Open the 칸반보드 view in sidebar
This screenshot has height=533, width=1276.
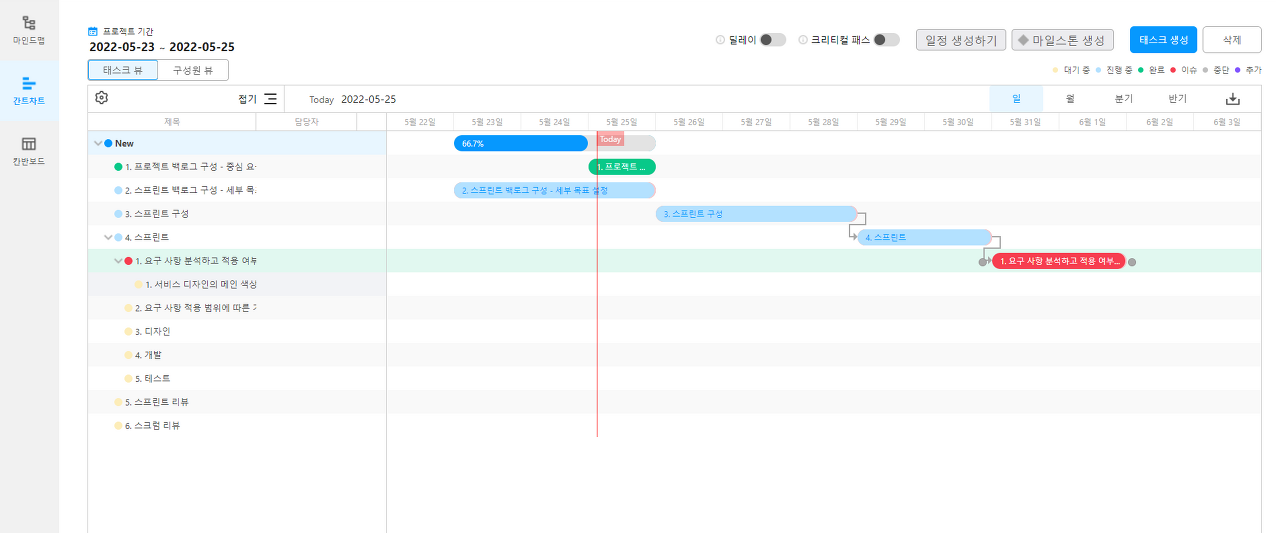pyautogui.click(x=29, y=151)
